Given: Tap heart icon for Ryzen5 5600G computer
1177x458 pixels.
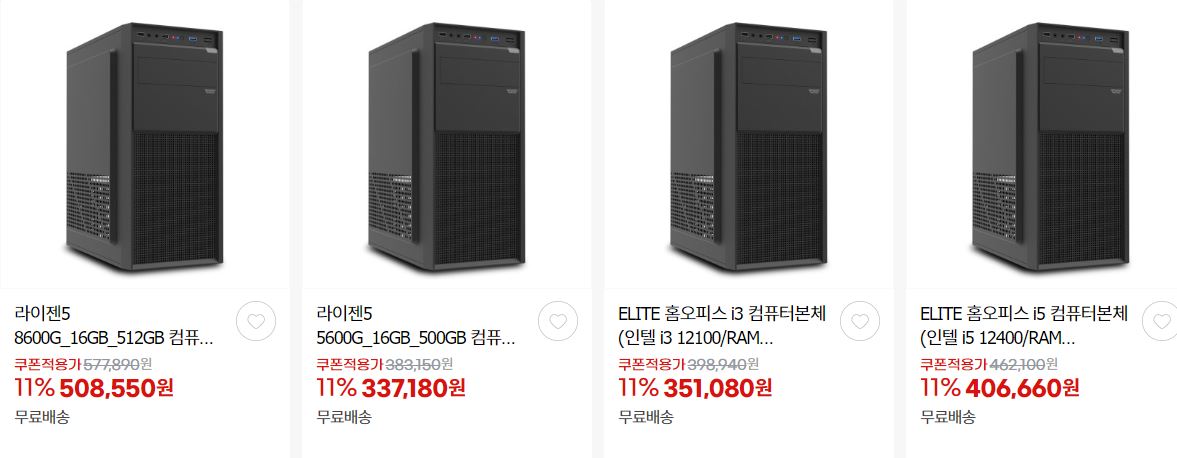Looking at the screenshot, I should click(558, 321).
